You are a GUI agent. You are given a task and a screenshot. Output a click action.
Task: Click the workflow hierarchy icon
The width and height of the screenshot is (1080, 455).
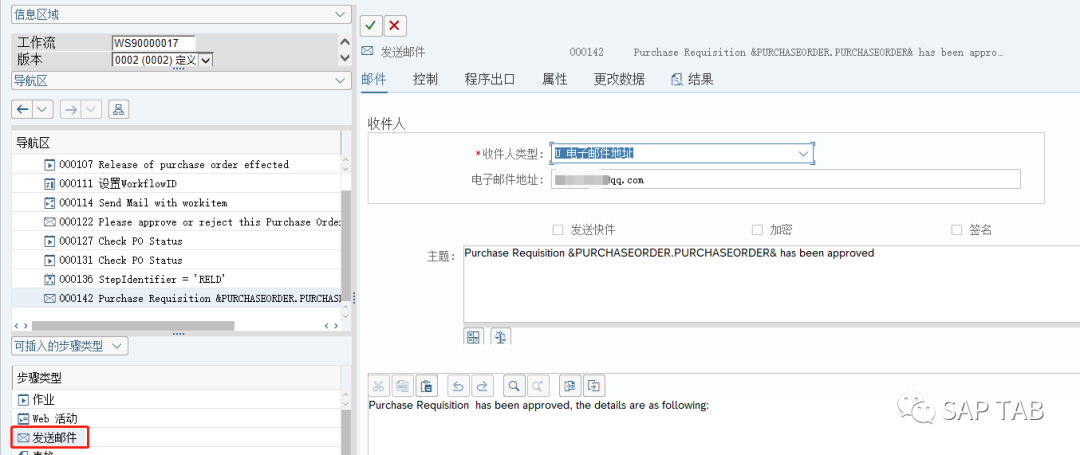118,109
